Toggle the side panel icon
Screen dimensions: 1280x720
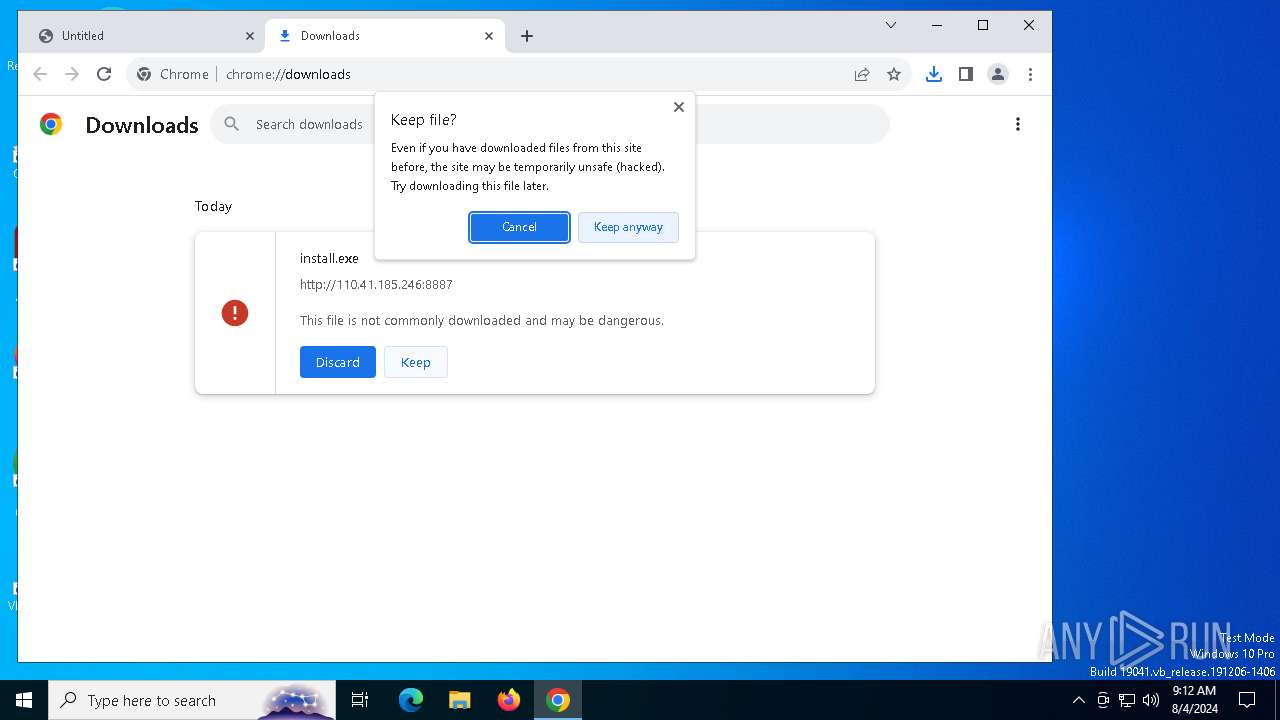pyautogui.click(x=966, y=74)
